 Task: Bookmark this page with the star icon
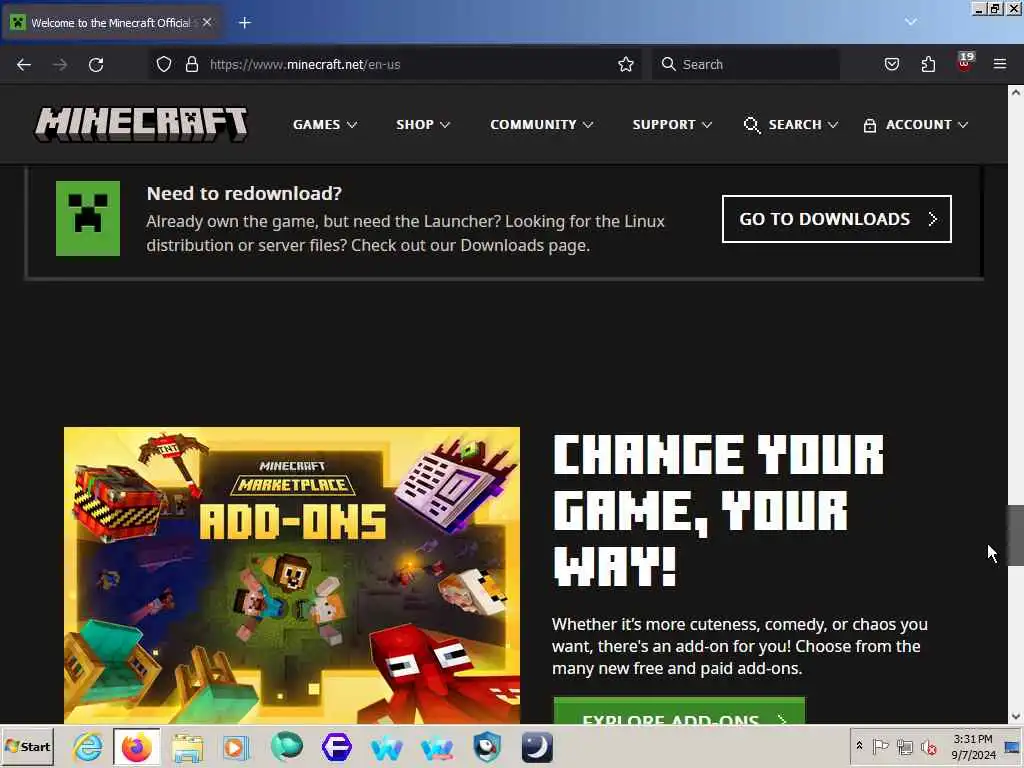pos(626,64)
